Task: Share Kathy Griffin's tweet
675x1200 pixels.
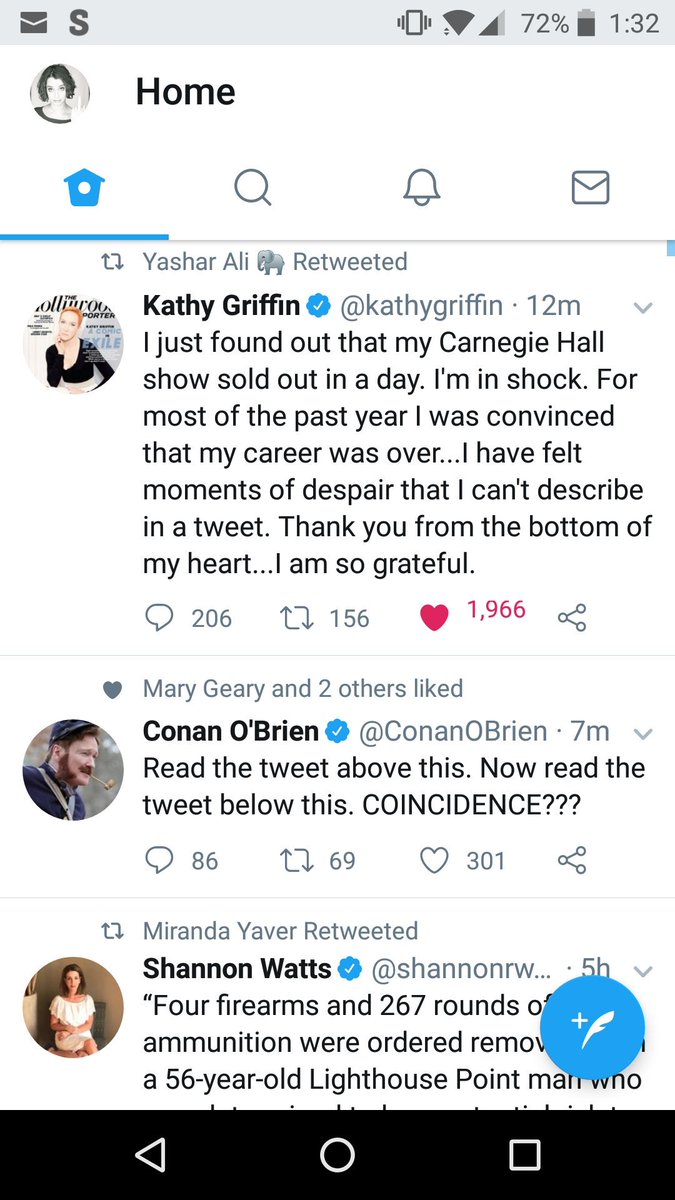Action: [x=572, y=618]
